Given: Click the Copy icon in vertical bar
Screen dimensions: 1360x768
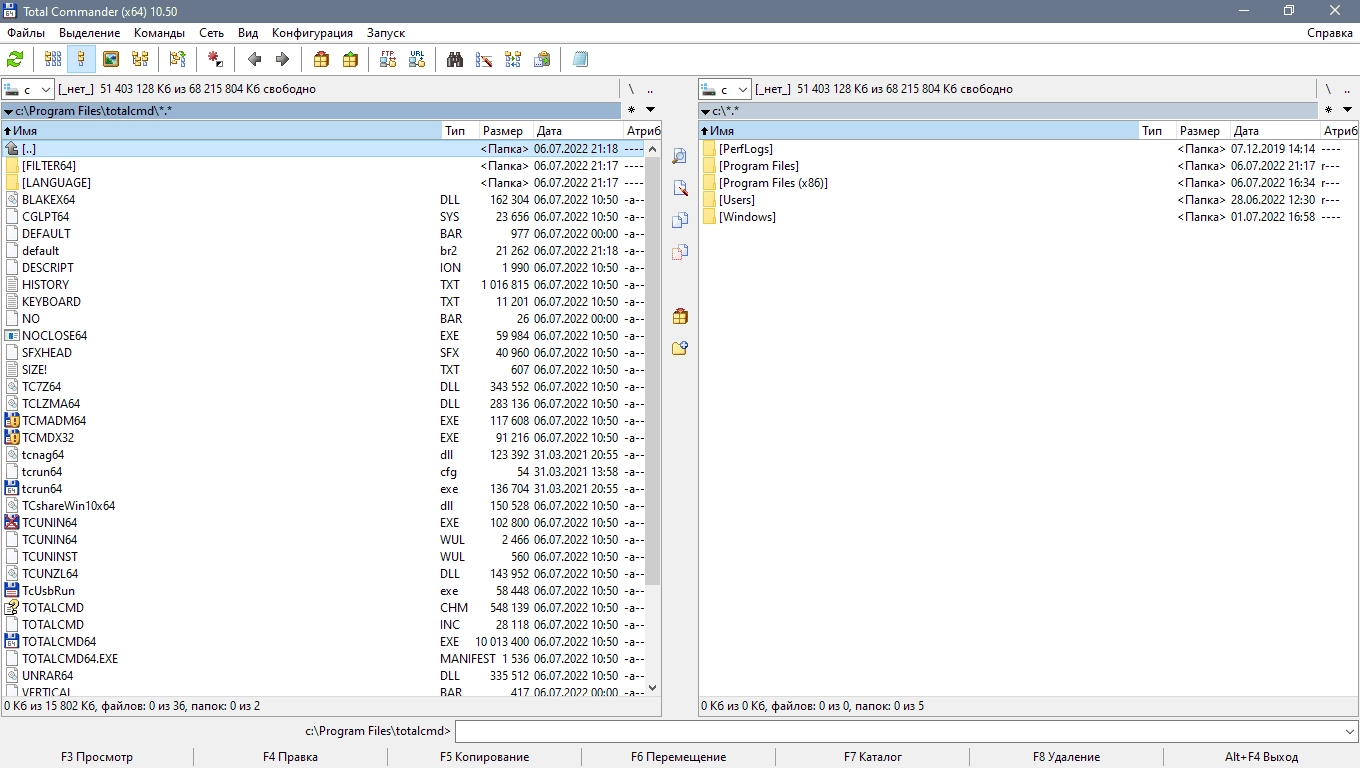Looking at the screenshot, I should tap(680, 220).
